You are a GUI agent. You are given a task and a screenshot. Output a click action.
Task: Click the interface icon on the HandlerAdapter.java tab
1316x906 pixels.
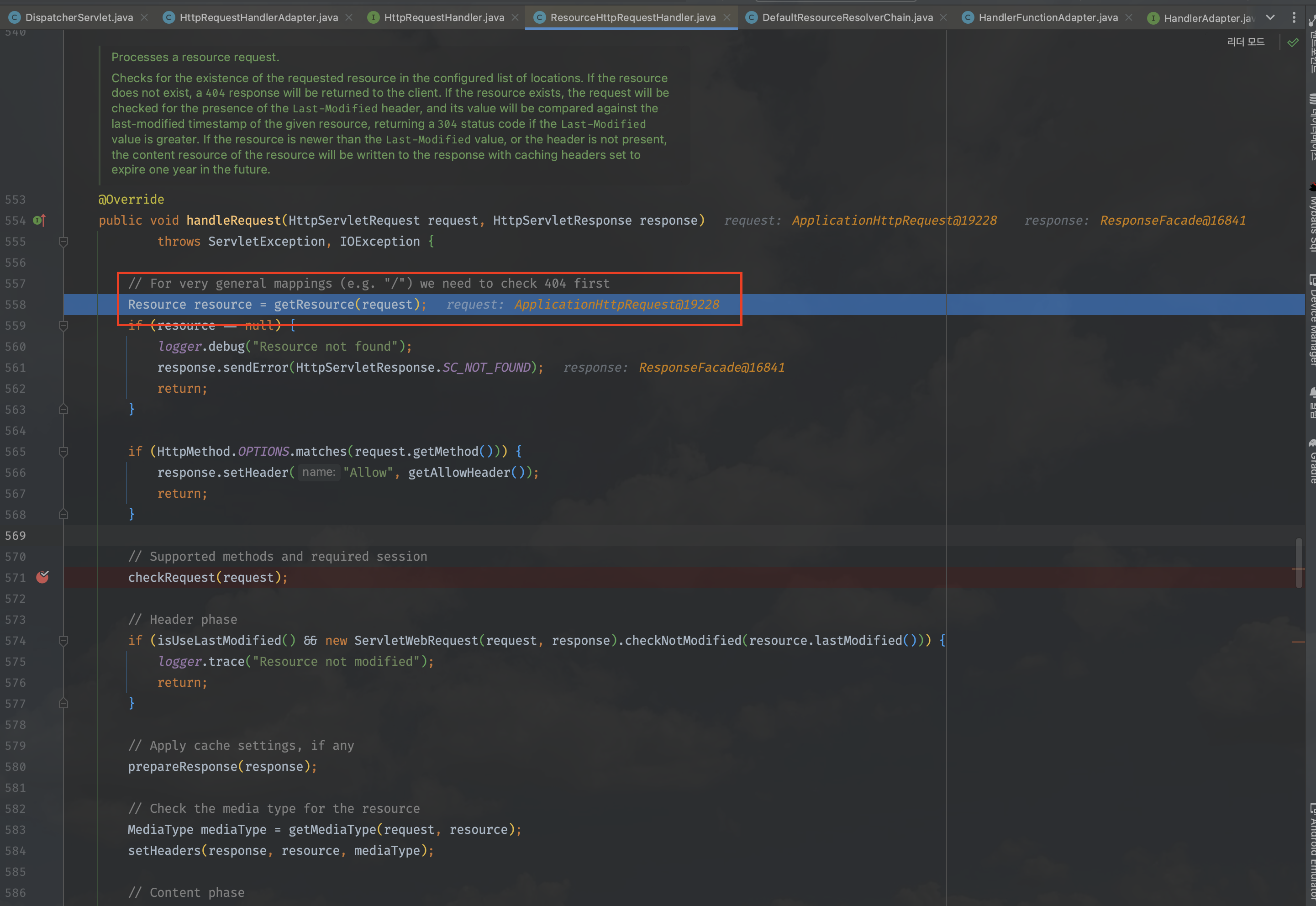[1153, 18]
